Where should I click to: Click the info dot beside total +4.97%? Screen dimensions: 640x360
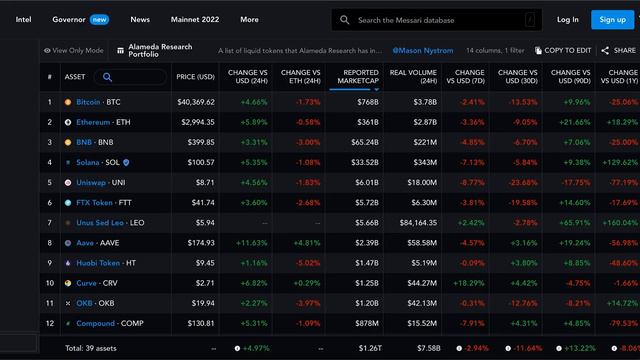[x=237, y=348]
